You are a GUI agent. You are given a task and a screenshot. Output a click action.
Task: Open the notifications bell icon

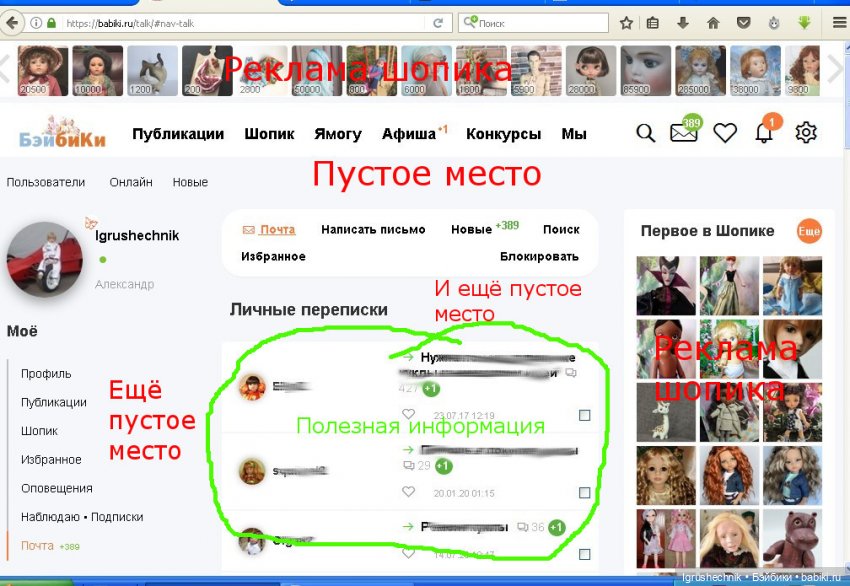[765, 133]
